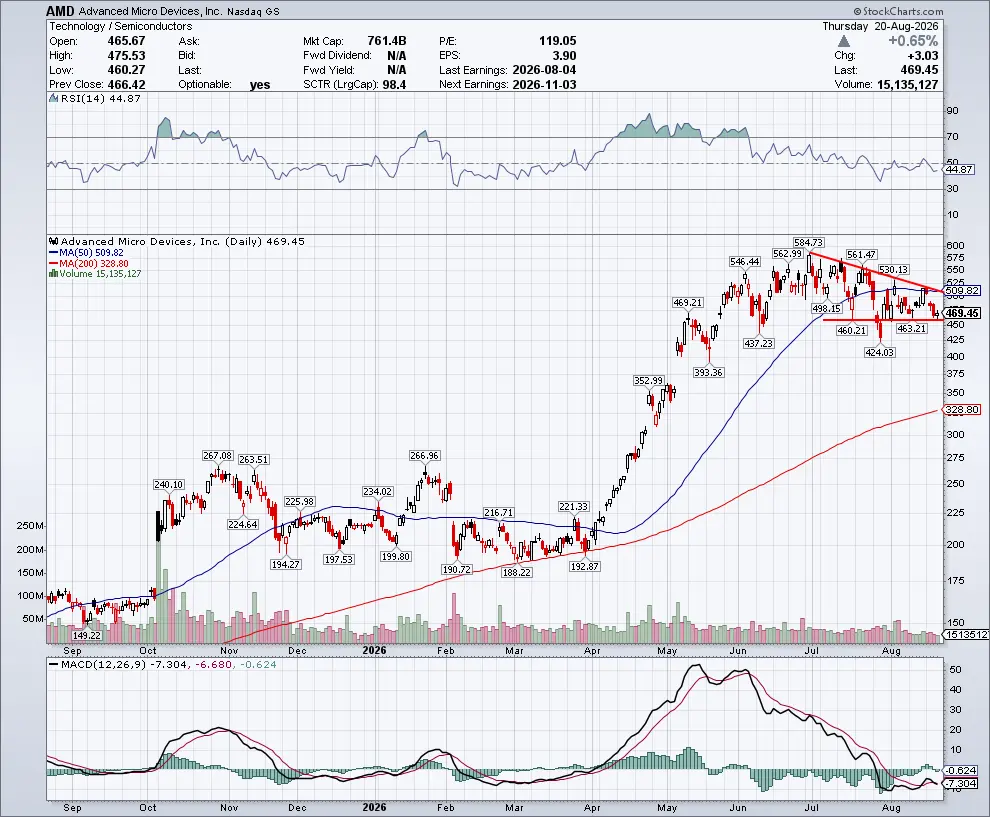Click the Prev Close value 466.42

(x=126, y=84)
